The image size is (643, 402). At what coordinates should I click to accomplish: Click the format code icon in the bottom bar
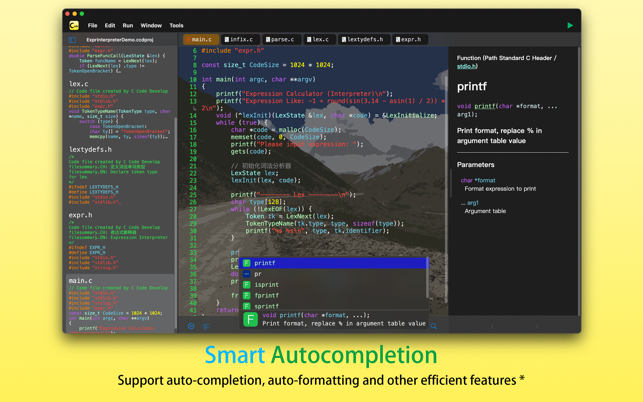pos(206,326)
